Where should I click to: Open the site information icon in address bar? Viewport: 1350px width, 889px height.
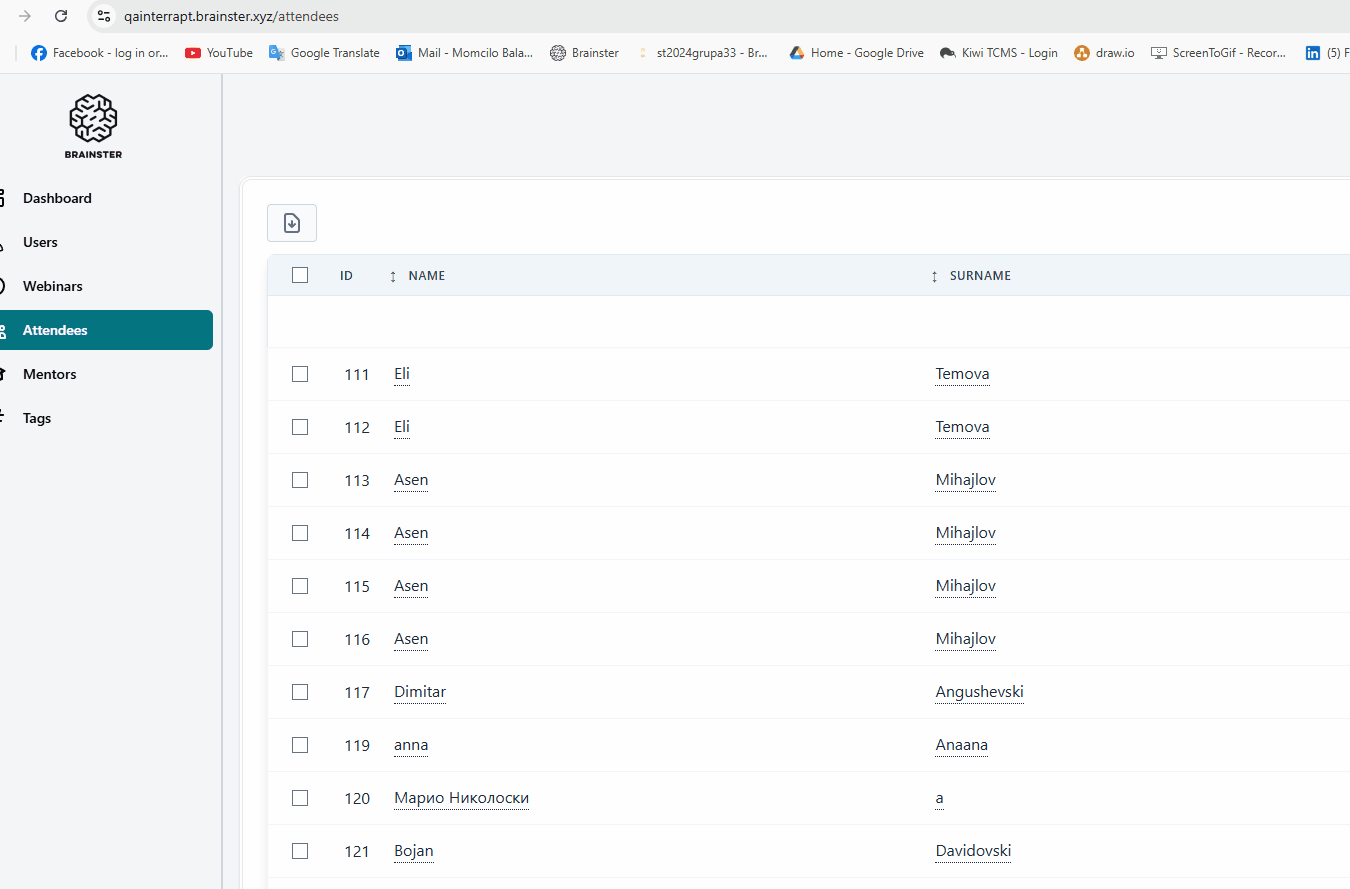pyautogui.click(x=104, y=16)
